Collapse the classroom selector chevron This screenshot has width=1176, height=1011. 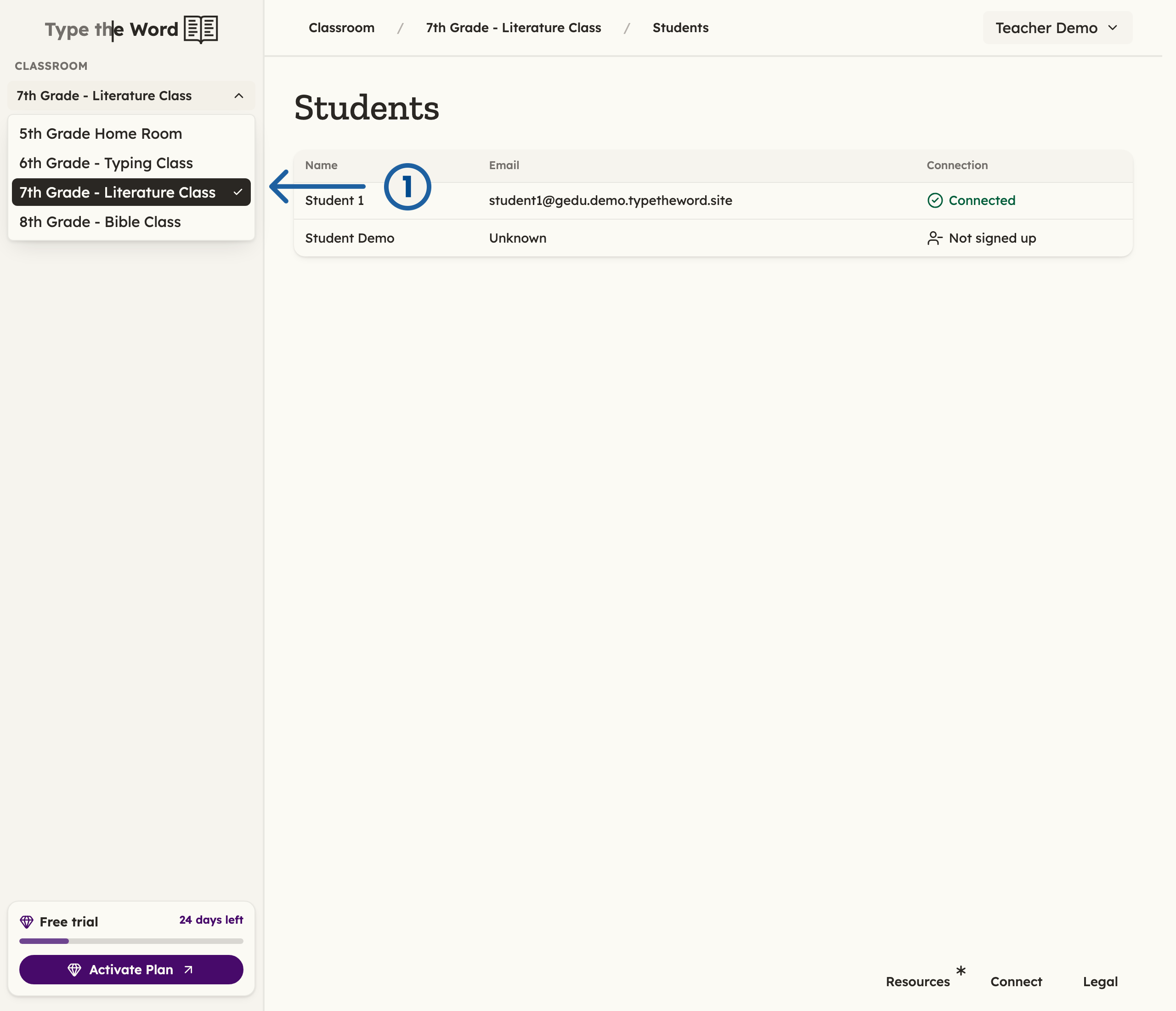click(239, 96)
